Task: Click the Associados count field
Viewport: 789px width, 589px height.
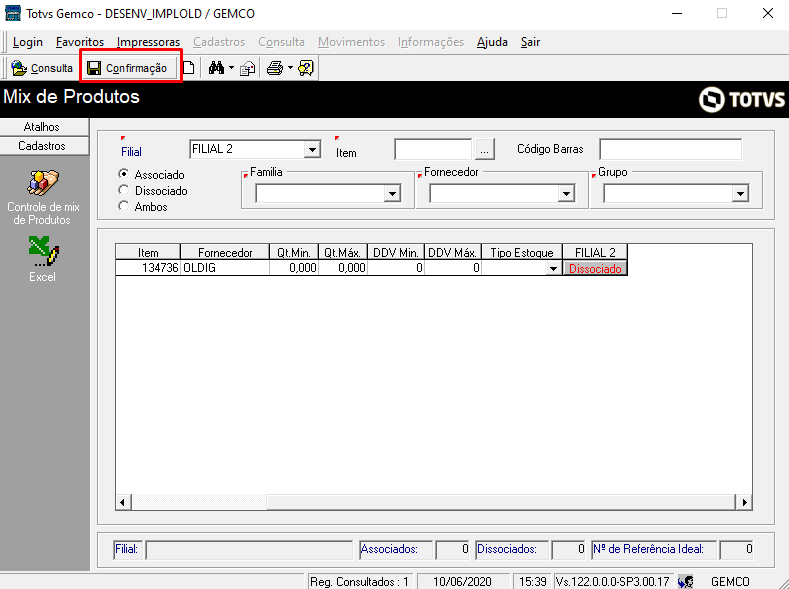Action: point(453,550)
